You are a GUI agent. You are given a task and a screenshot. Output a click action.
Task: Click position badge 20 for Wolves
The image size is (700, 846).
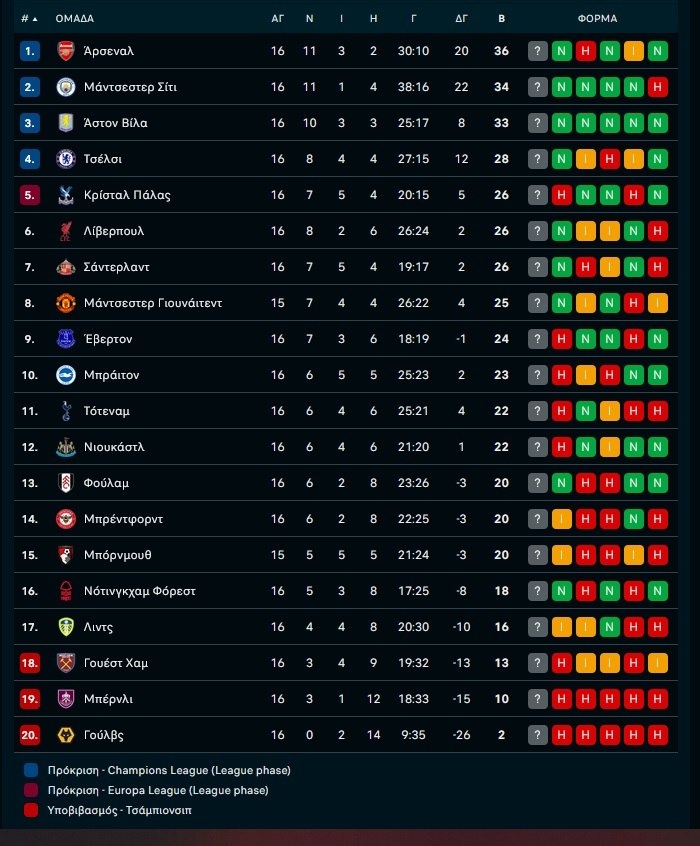pos(30,735)
